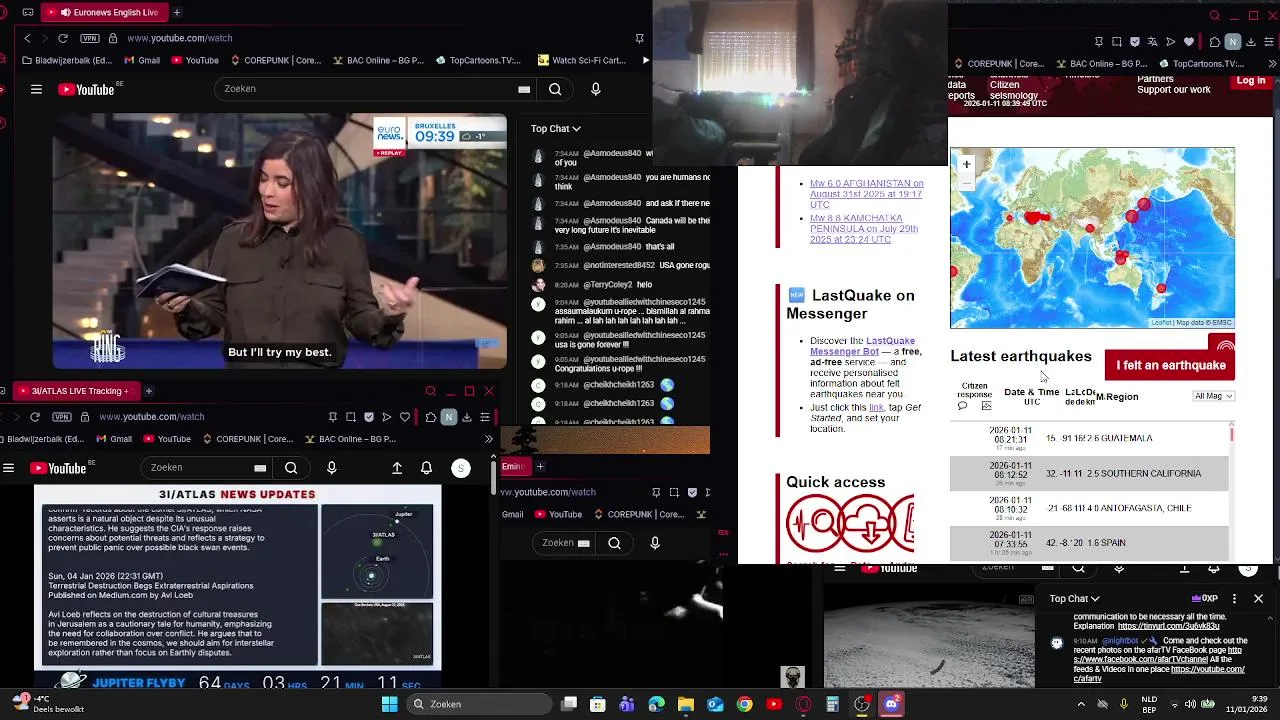Show hidden system tray icons
Screen dimensions: 1280x720
[1081, 704]
